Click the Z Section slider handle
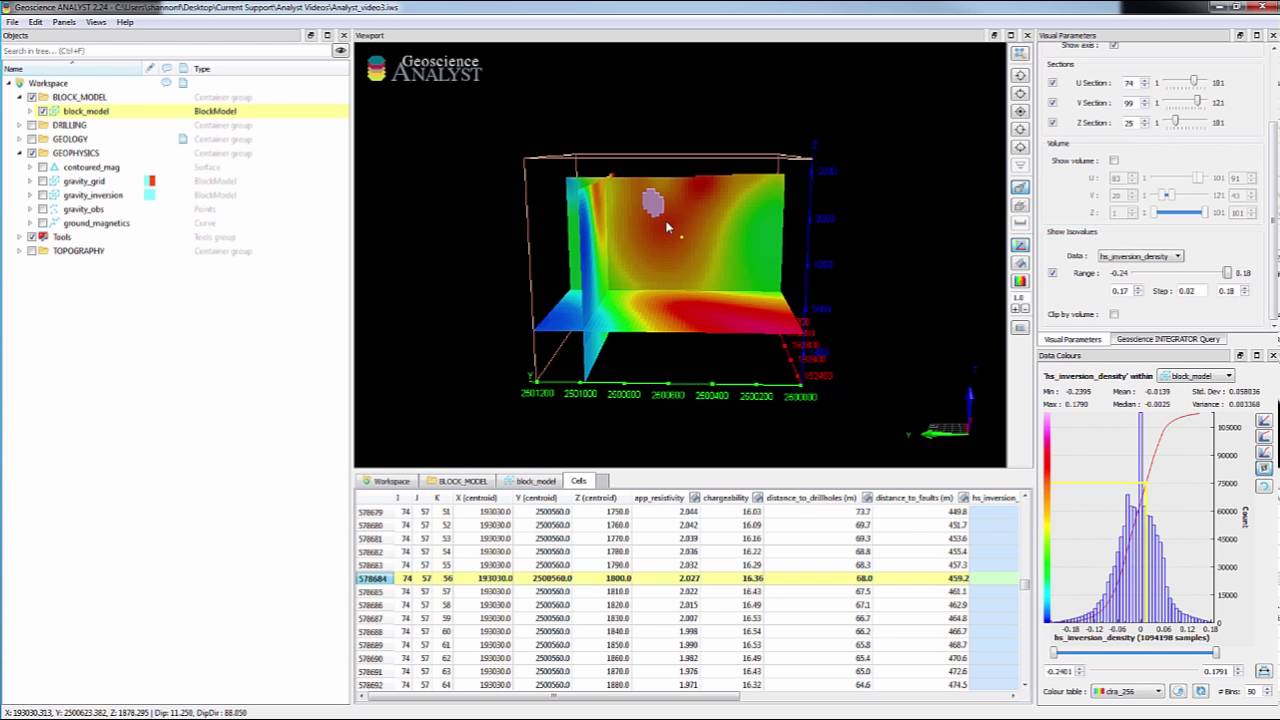 [x=1175, y=122]
